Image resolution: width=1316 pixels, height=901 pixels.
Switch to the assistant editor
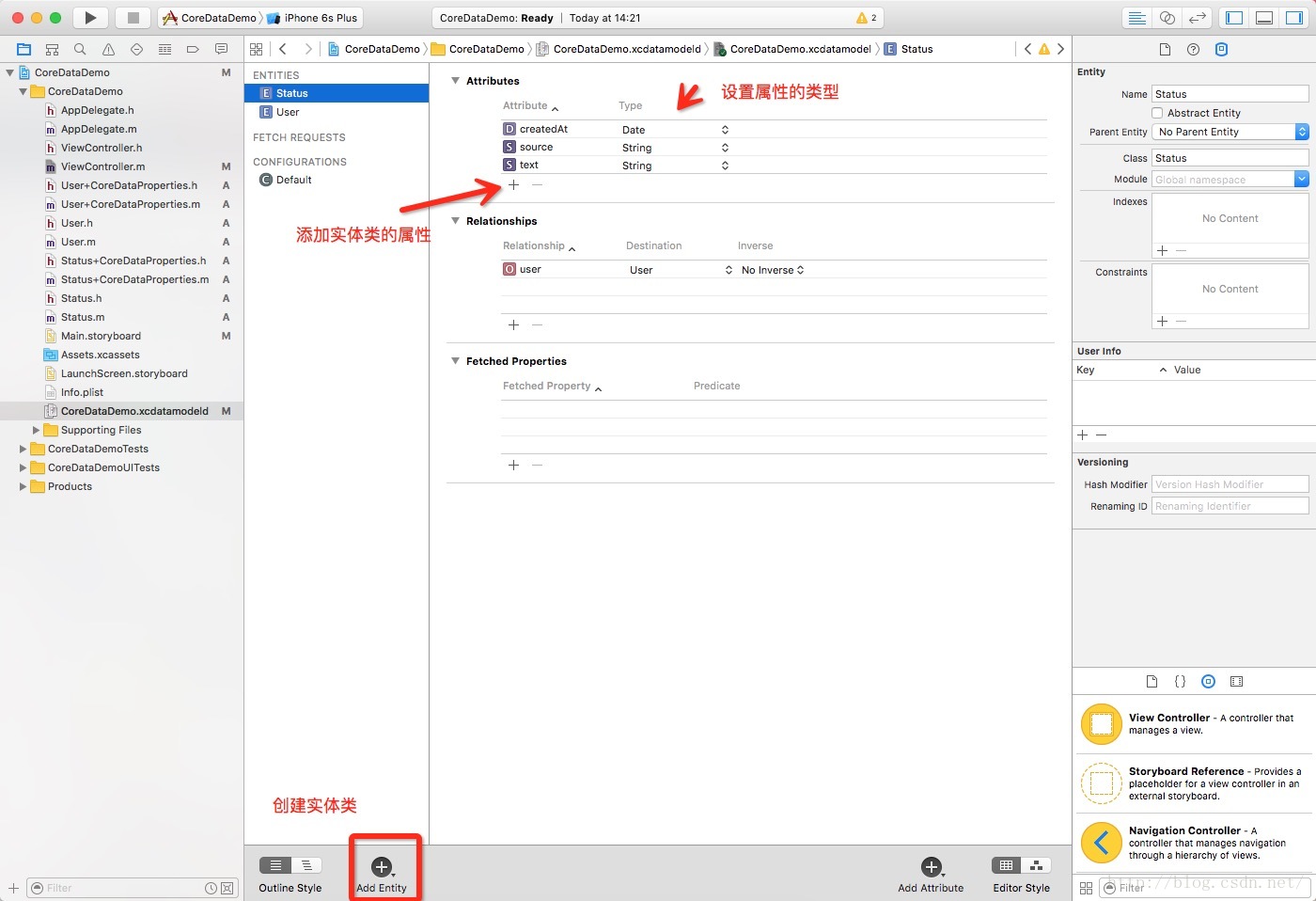[x=1167, y=18]
